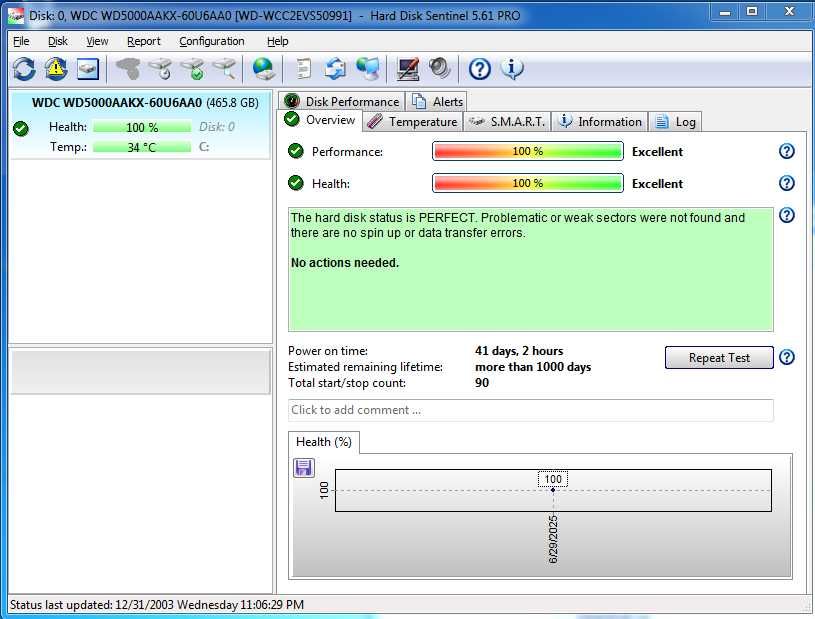Click the C: drive letter label

(x=204, y=147)
